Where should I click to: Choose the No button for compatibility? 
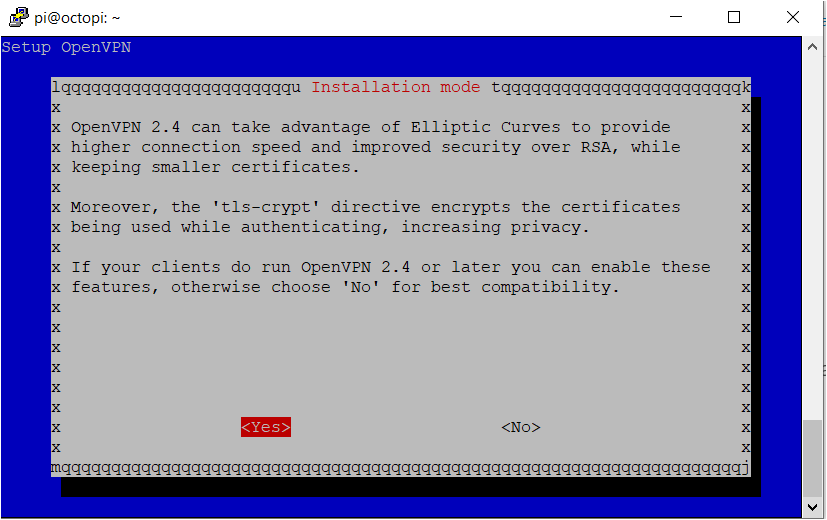(x=521, y=427)
